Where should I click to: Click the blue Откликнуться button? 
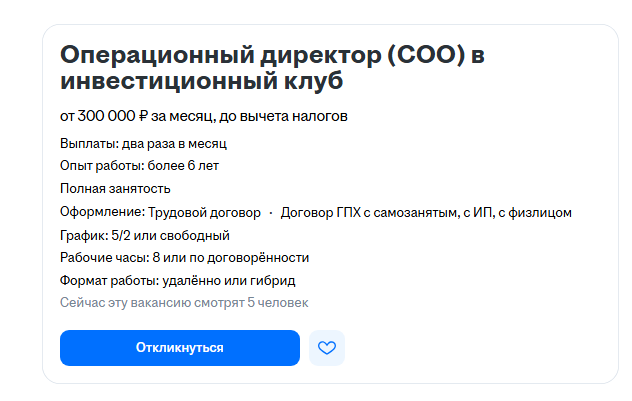tap(180, 348)
